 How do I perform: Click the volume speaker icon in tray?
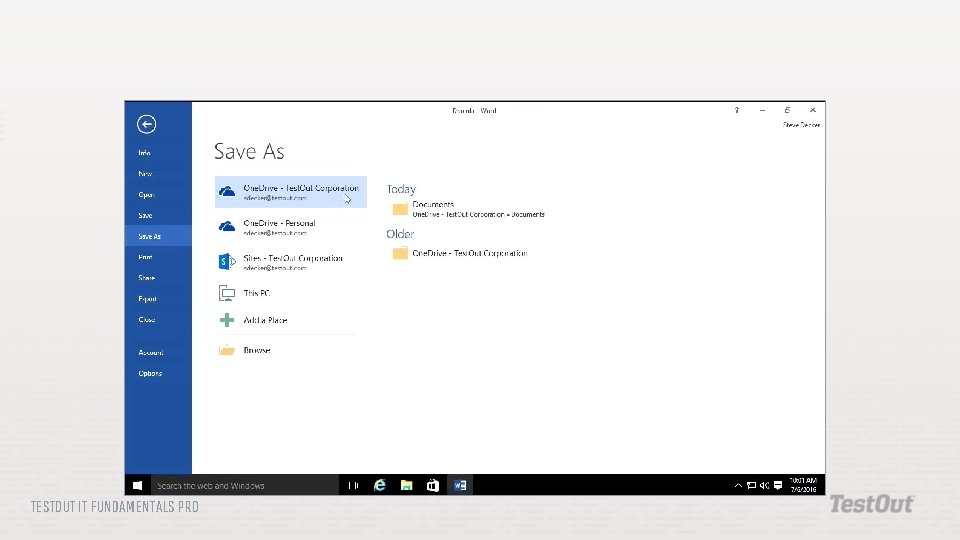(x=765, y=486)
